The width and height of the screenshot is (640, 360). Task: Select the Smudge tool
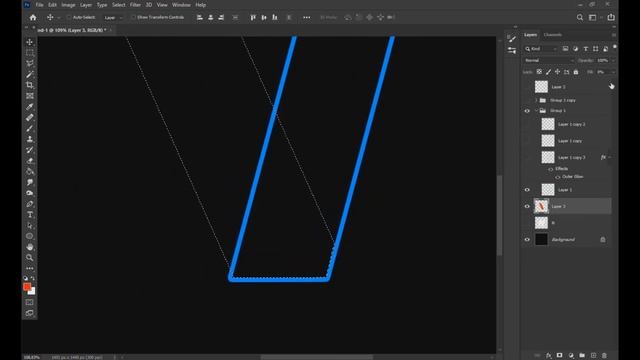click(30, 182)
